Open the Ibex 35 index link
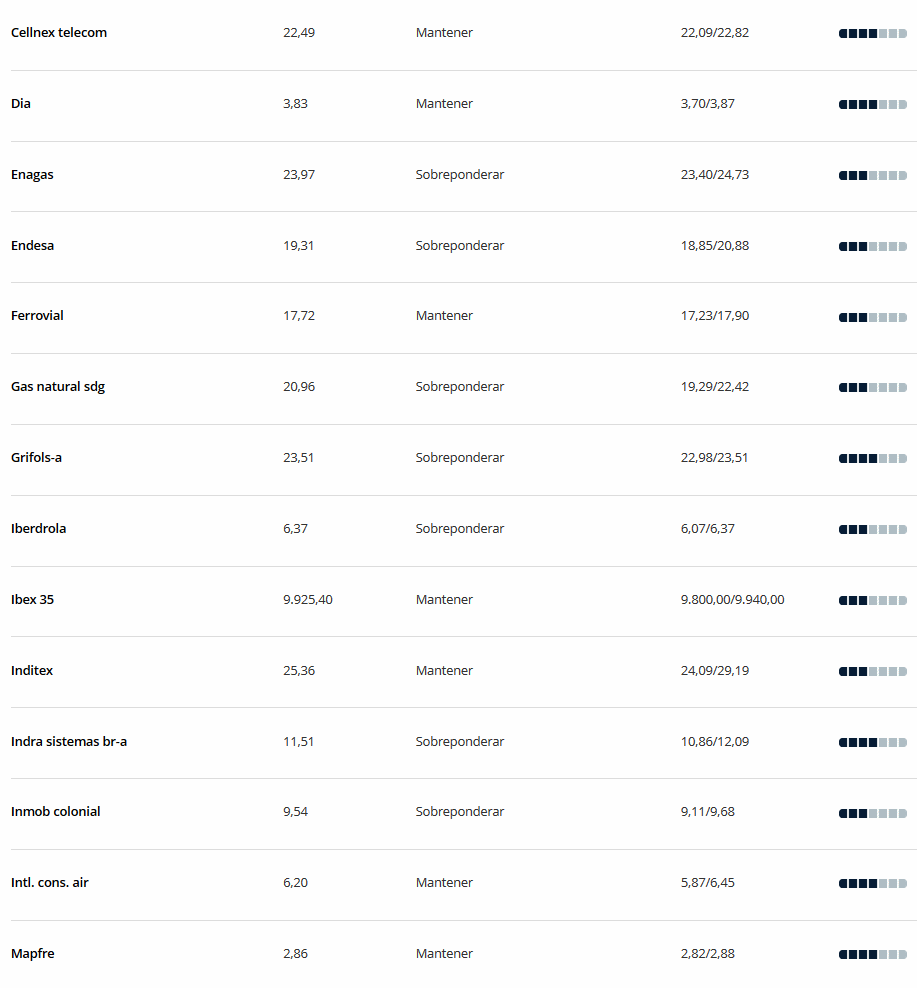This screenshot has width=917, height=988. pyautogui.click(x=32, y=599)
